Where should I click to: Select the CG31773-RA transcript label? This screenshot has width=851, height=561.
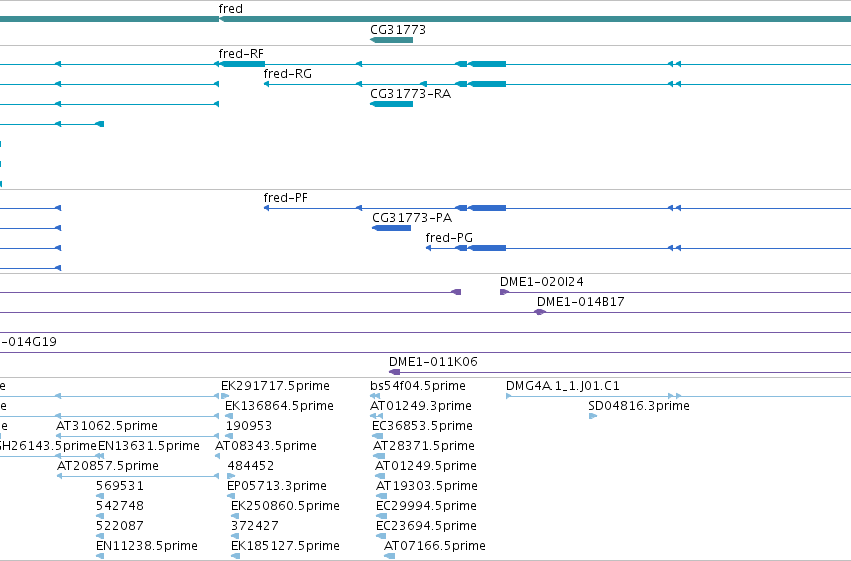tap(410, 93)
